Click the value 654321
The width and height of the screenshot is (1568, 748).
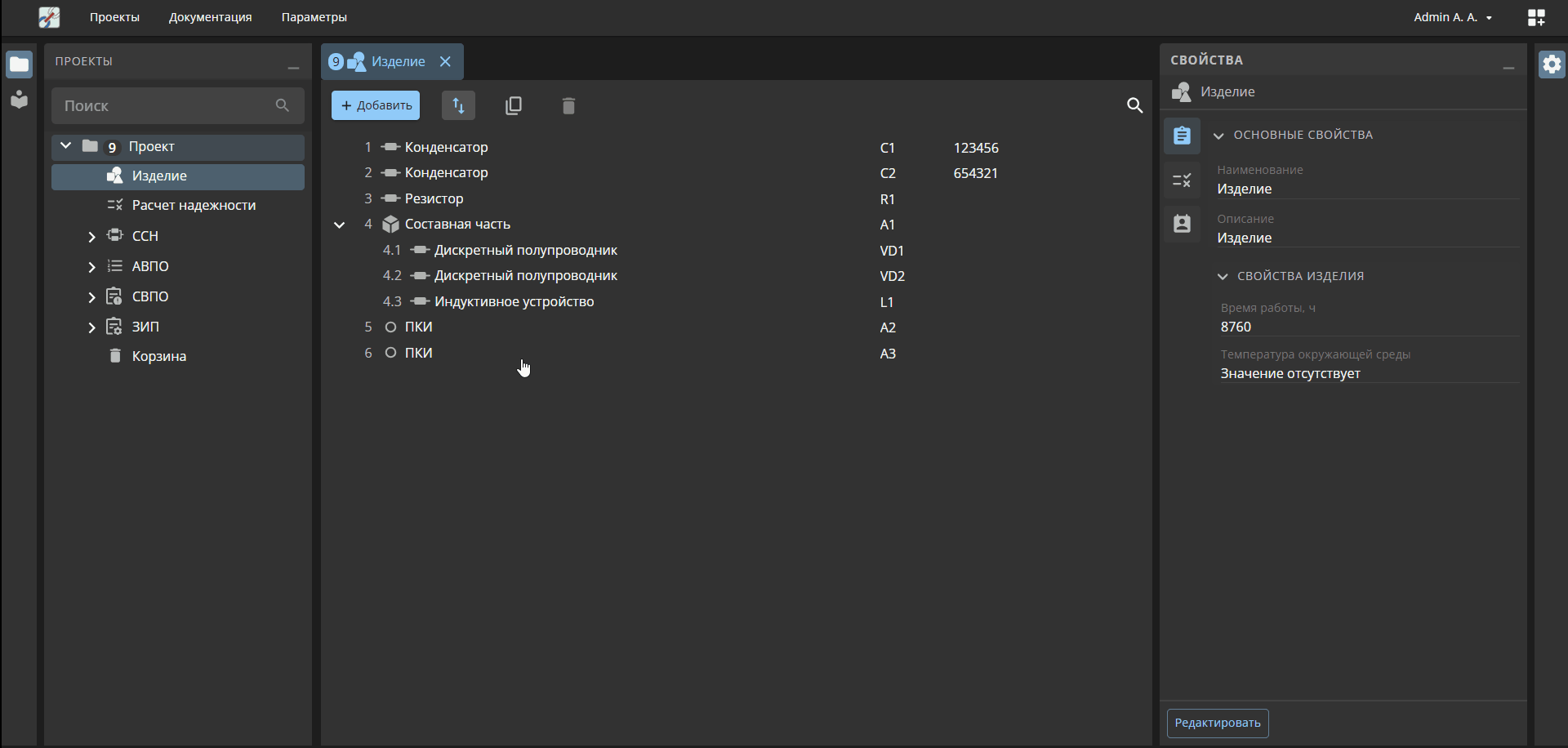[976, 173]
